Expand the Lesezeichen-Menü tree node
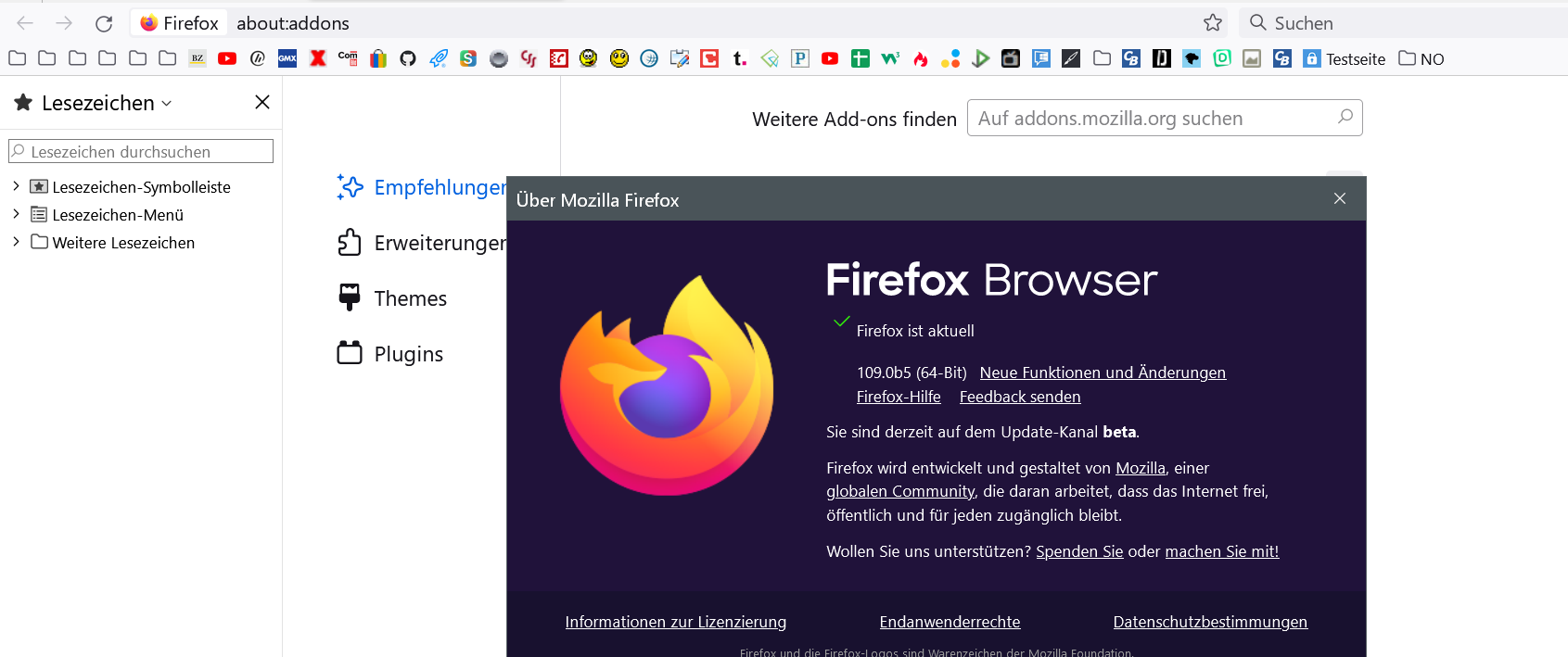1568x657 pixels. point(16,214)
